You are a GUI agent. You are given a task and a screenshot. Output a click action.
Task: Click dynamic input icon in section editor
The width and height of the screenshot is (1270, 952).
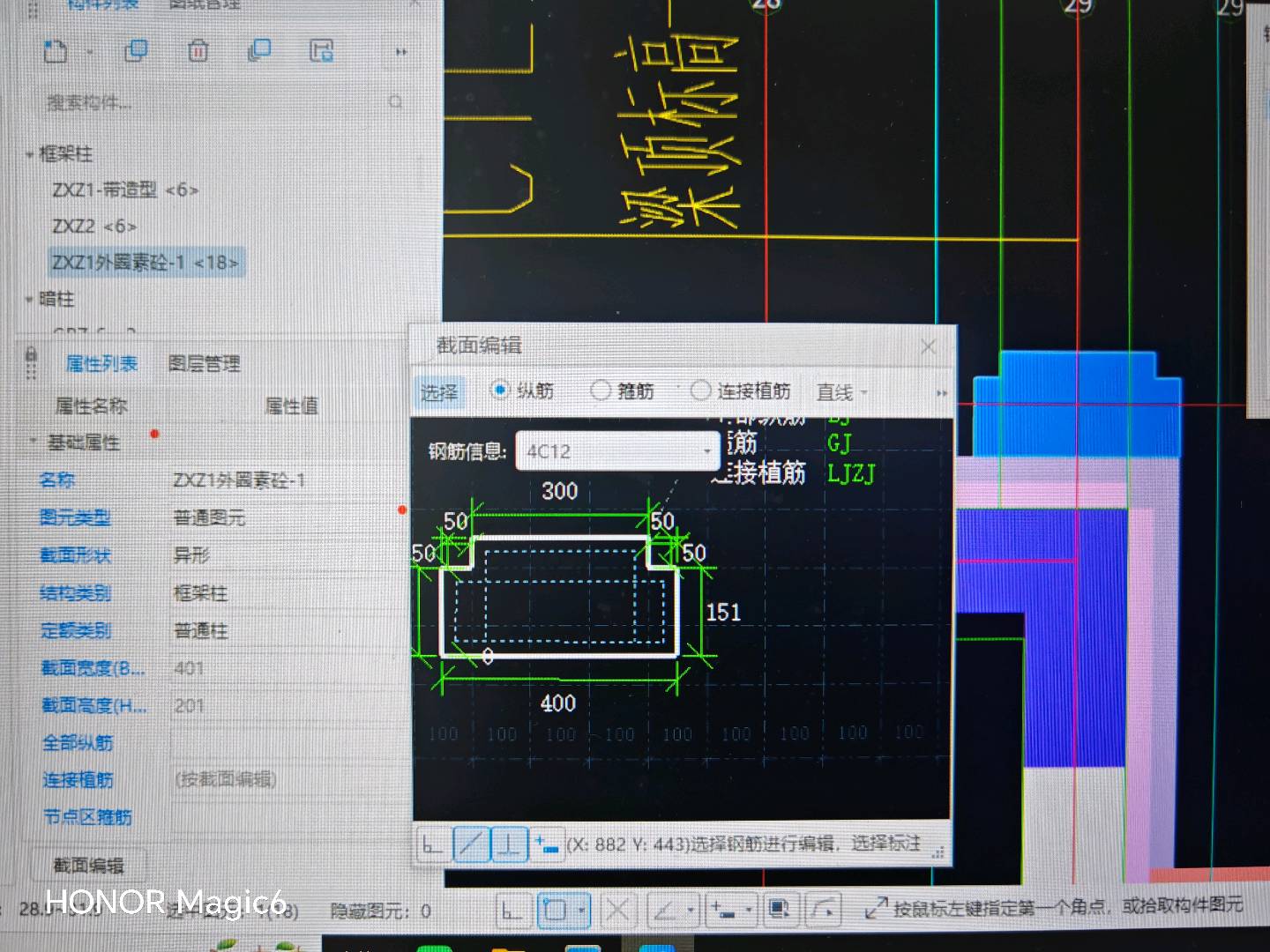pyautogui.click(x=547, y=845)
